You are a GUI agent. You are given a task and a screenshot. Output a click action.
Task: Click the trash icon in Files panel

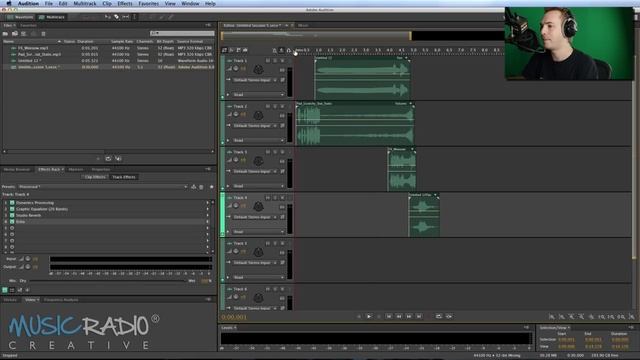[43, 33]
